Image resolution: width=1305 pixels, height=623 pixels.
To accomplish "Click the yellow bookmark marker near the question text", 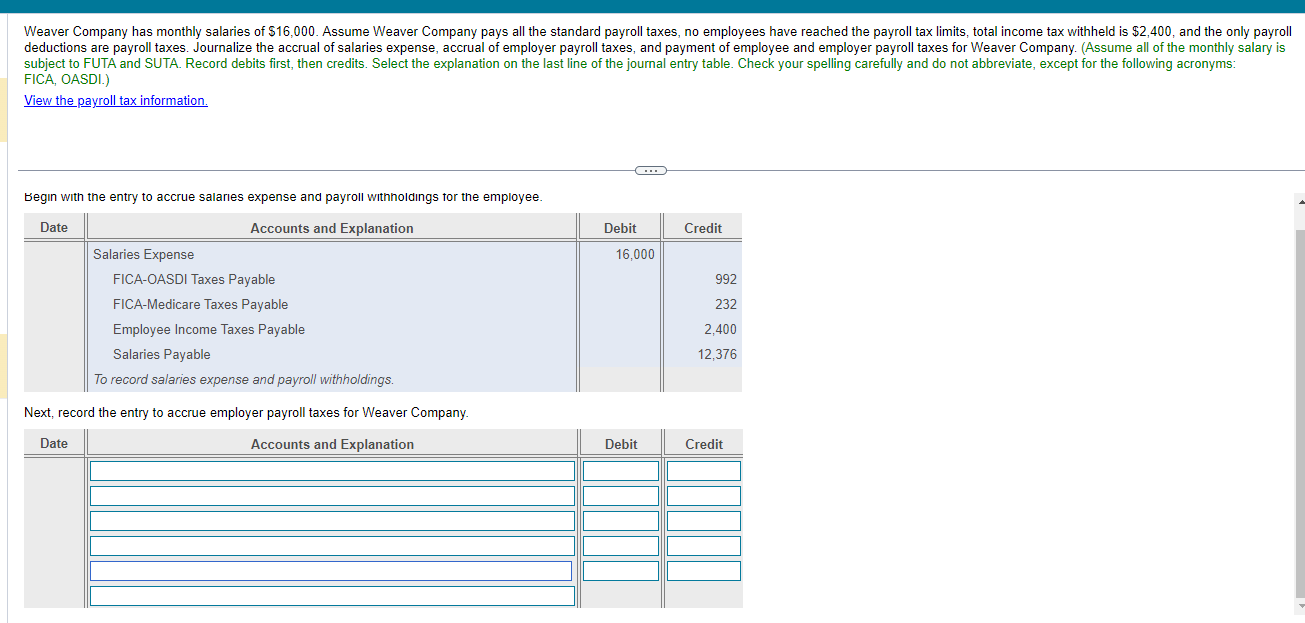I will 4,108.
